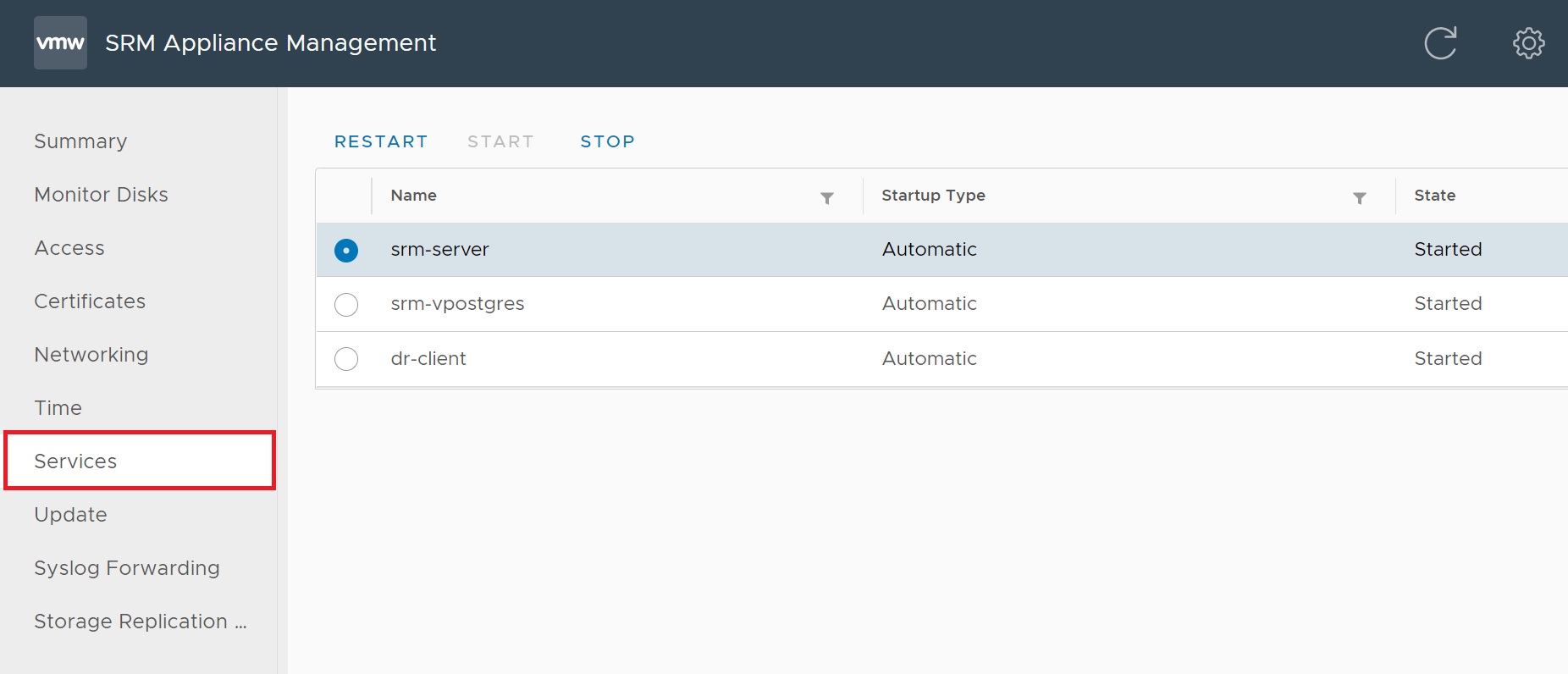
Task: Navigate to Certificates page
Action: pyautogui.click(x=90, y=301)
